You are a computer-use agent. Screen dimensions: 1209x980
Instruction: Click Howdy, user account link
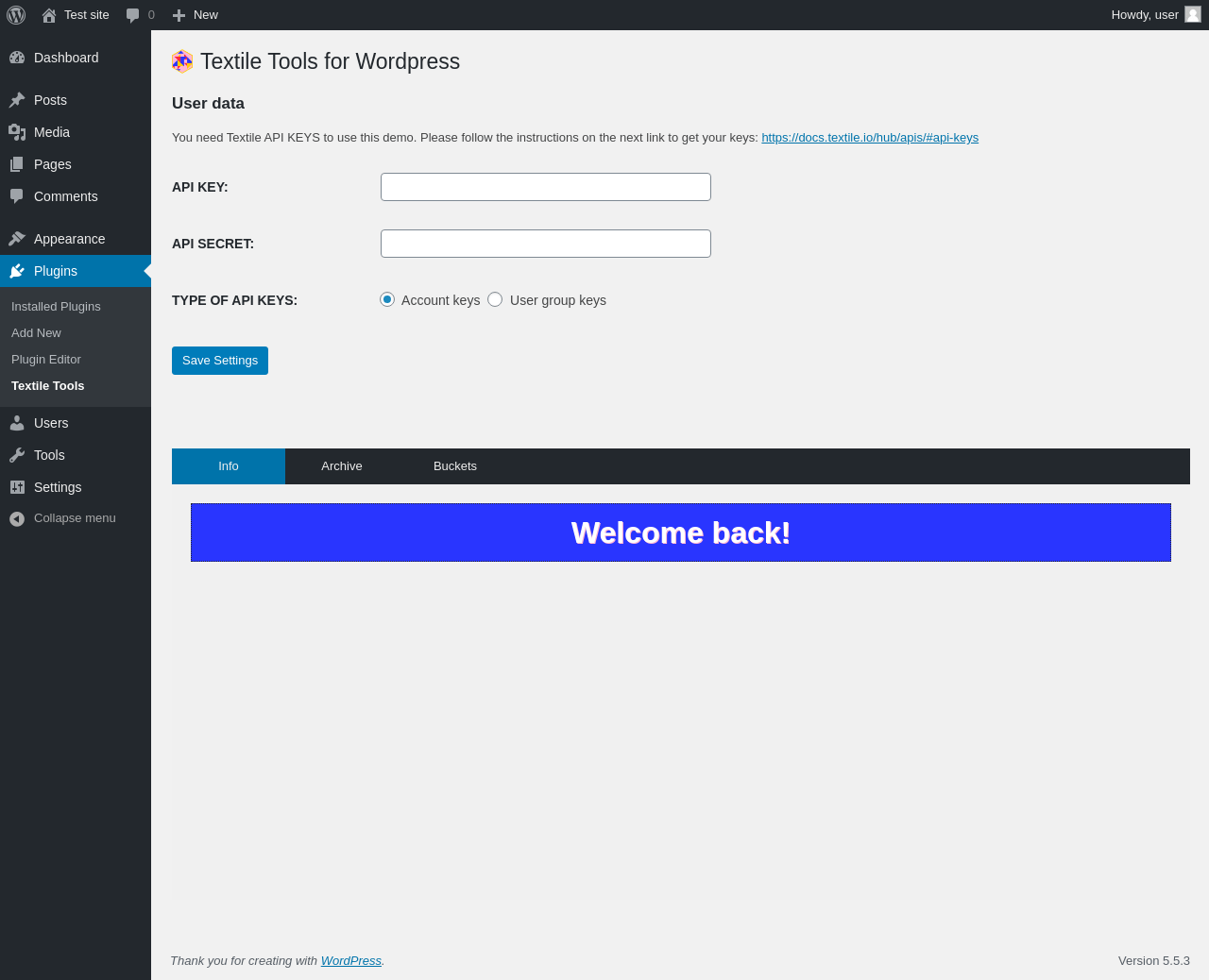click(x=1145, y=15)
